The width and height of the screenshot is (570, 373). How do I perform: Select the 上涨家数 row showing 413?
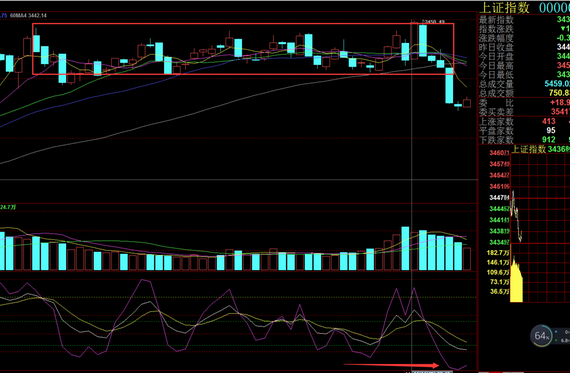524,121
